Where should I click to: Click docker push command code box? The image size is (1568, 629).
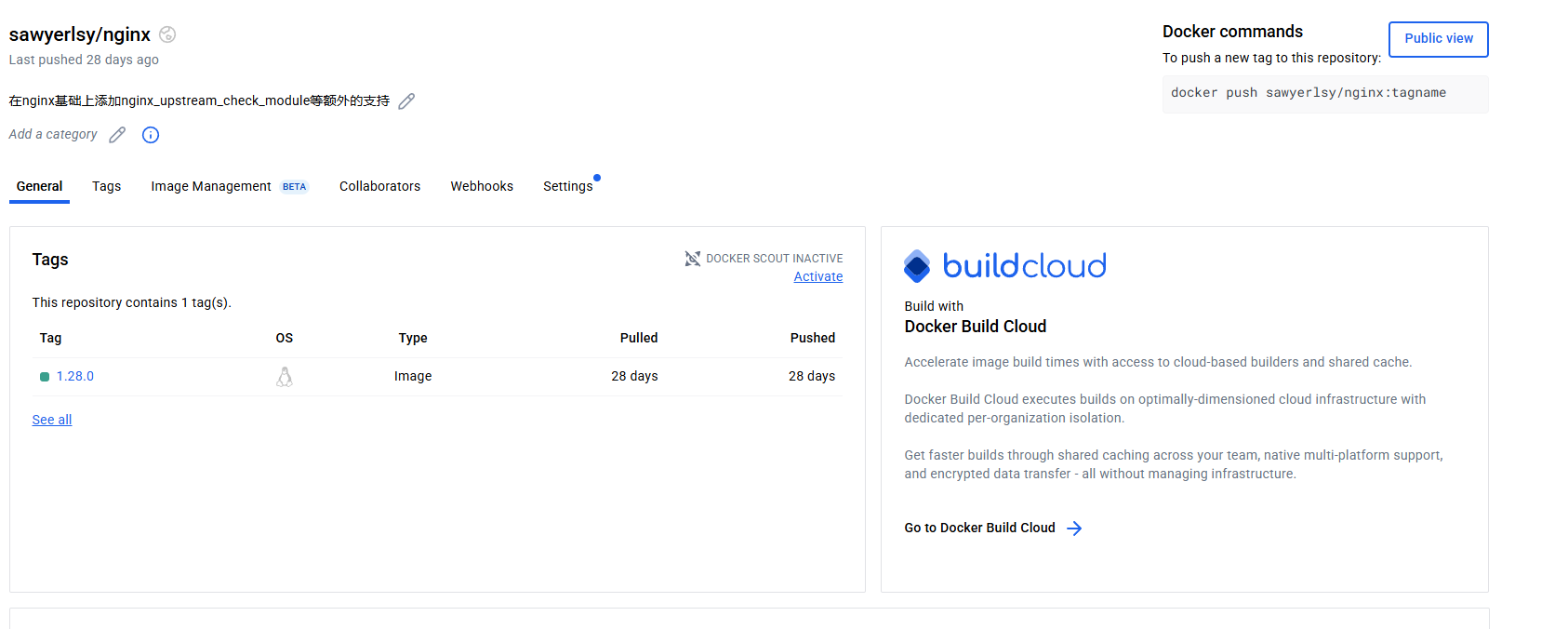pos(1325,94)
